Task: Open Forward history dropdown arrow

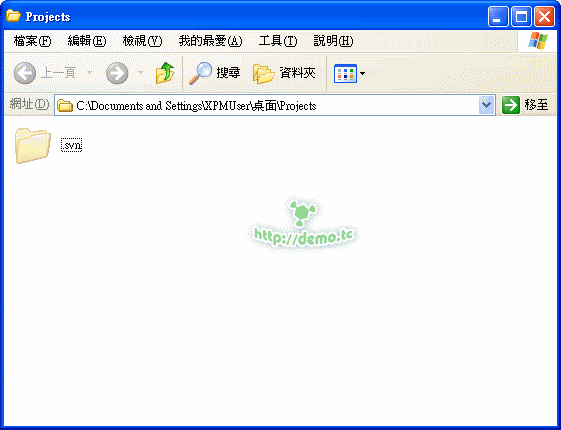Action: pos(141,73)
